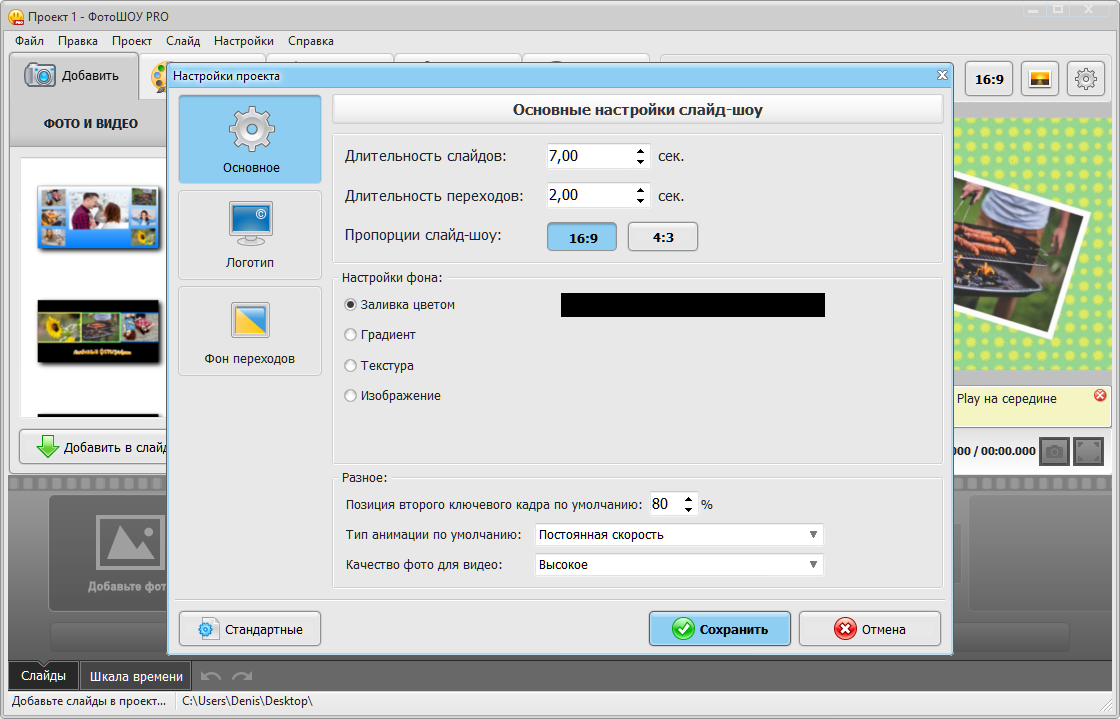Open the Логотип settings section
This screenshot has width=1120, height=719.
pyautogui.click(x=250, y=235)
